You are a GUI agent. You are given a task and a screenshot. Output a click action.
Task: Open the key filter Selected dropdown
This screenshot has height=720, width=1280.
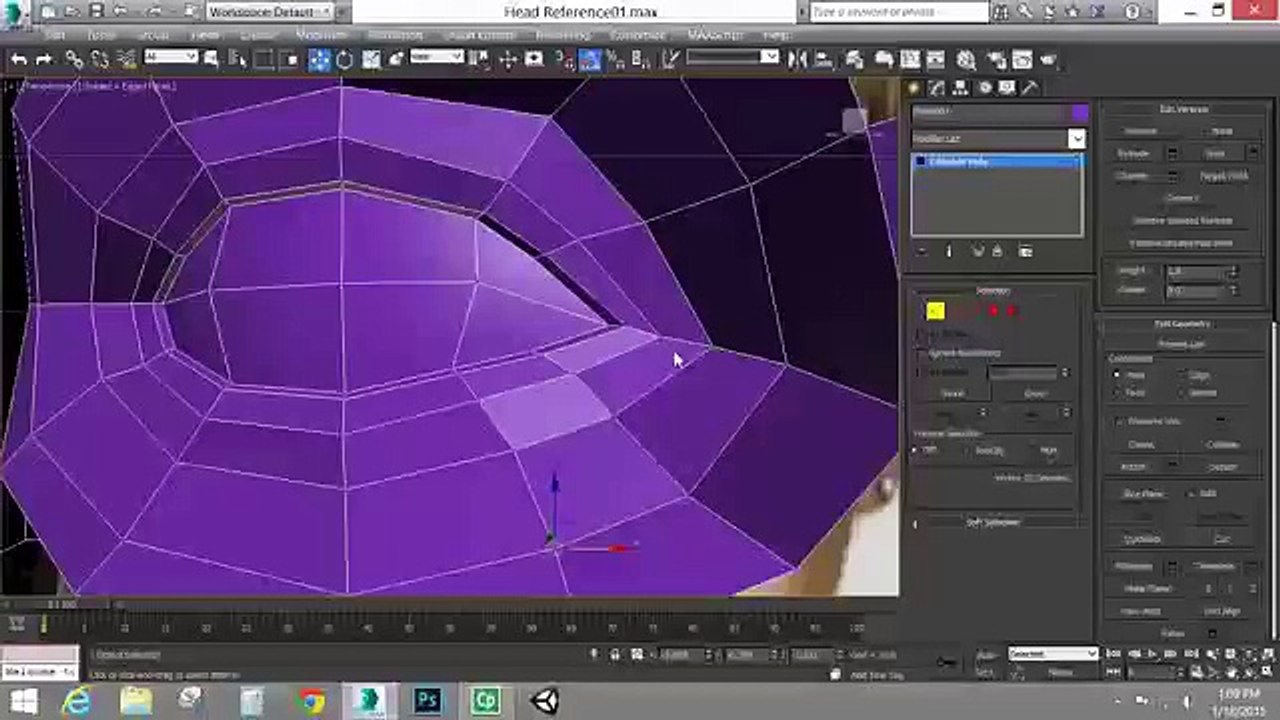pyautogui.click(x=1052, y=654)
